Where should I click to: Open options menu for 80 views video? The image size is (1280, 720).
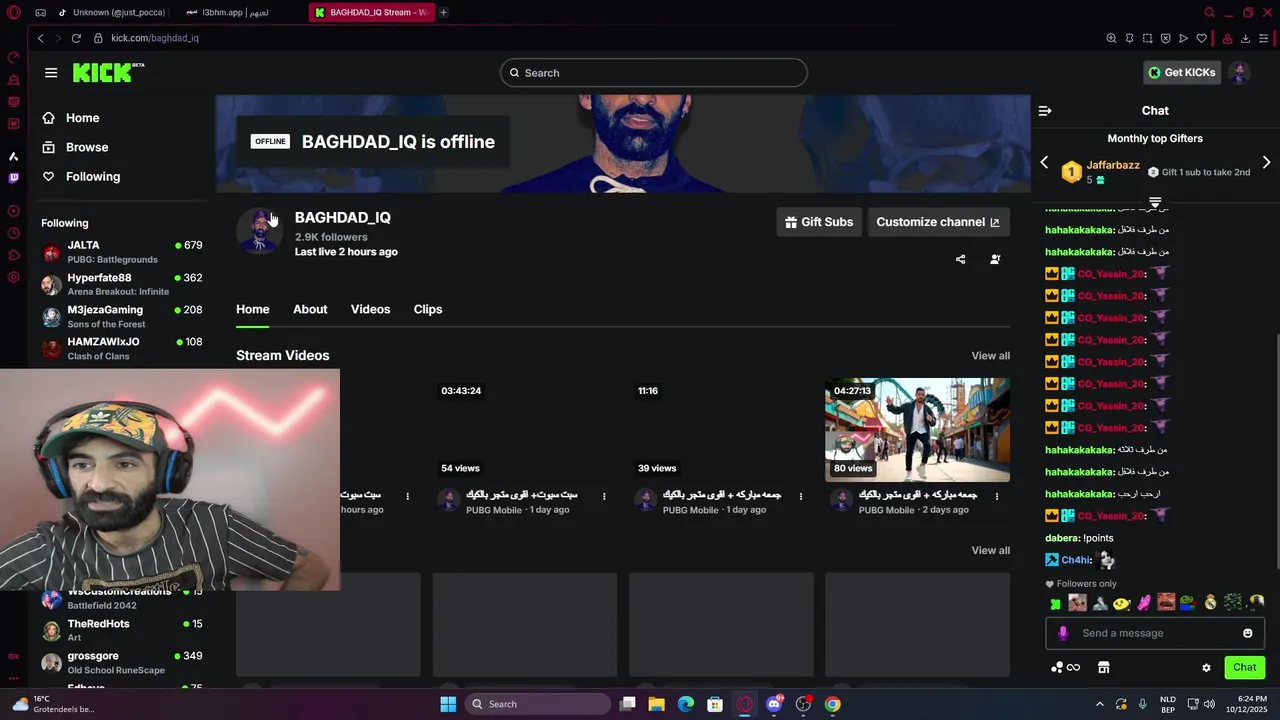point(997,496)
